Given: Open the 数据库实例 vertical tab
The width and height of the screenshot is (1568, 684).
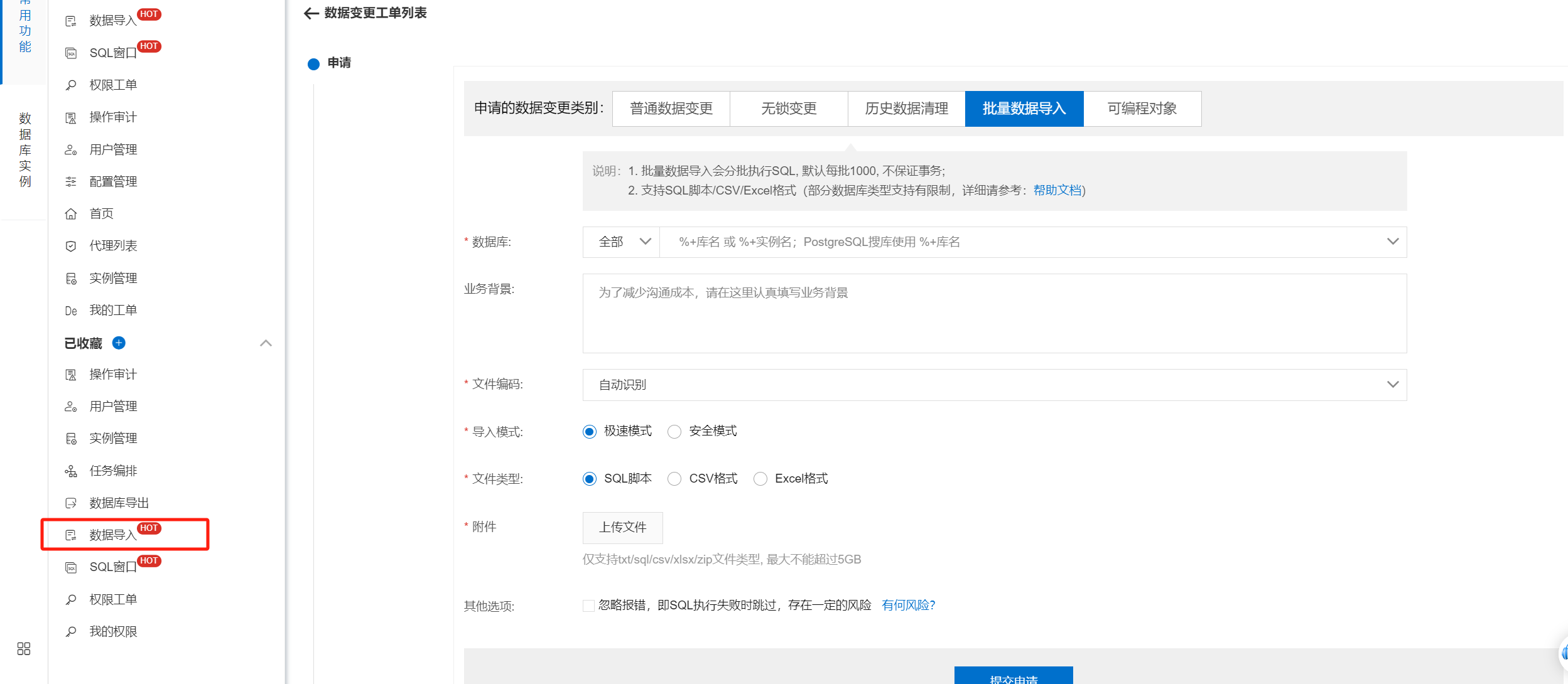Looking at the screenshot, I should coord(24,150).
